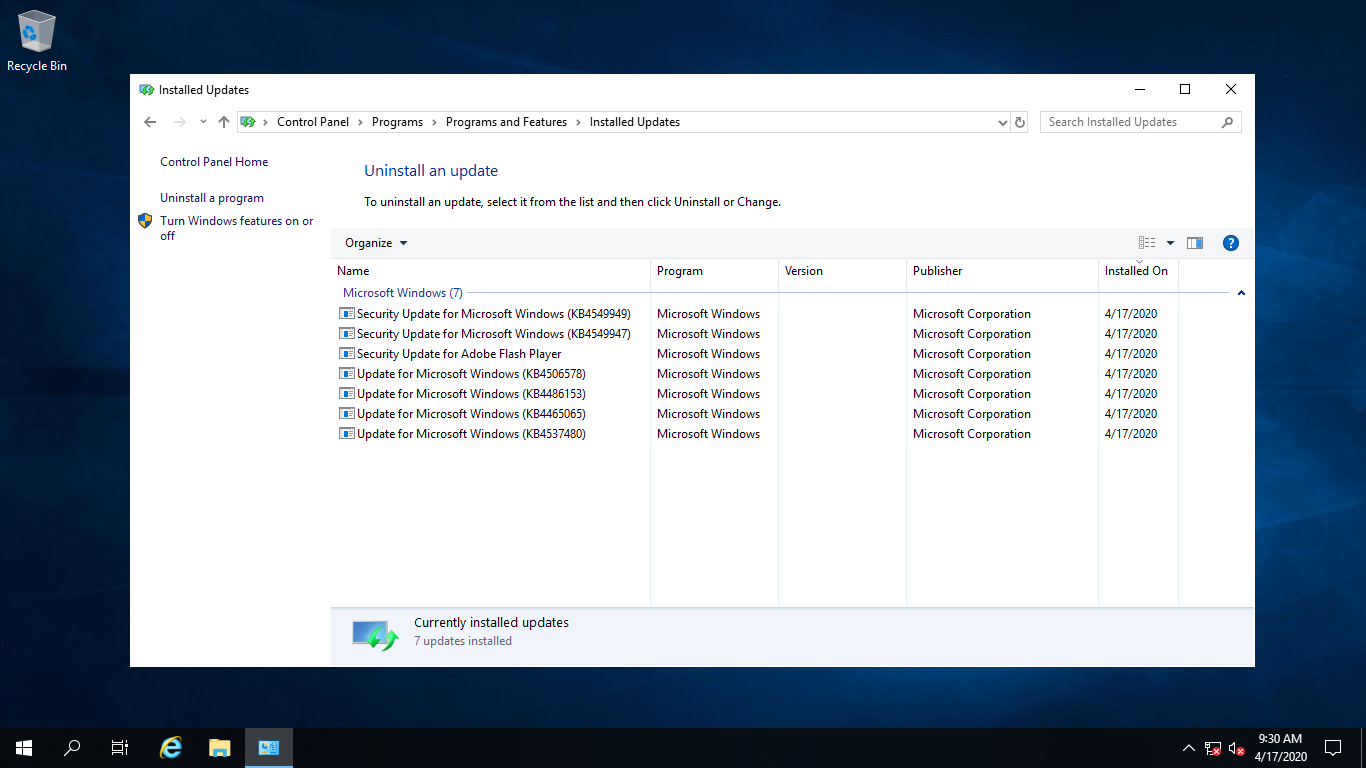This screenshot has width=1366, height=768.
Task: Click the address bar location icon
Action: click(248, 122)
